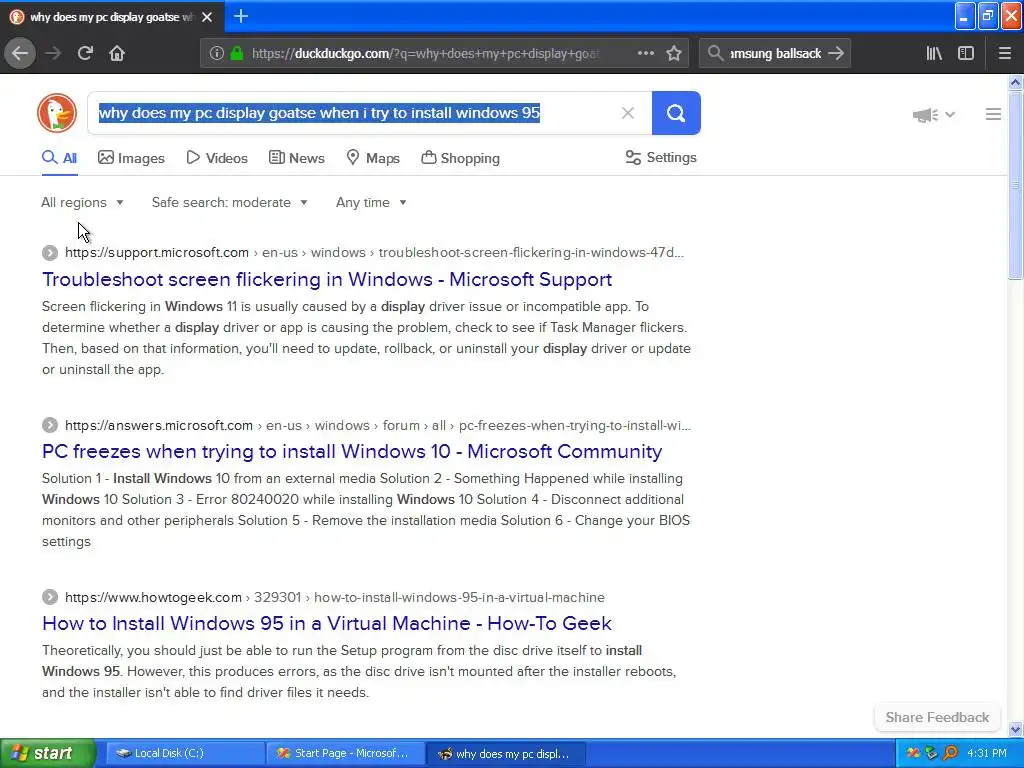Switch to the Shopping tab
Screen dimensions: 1024x768
tap(460, 158)
